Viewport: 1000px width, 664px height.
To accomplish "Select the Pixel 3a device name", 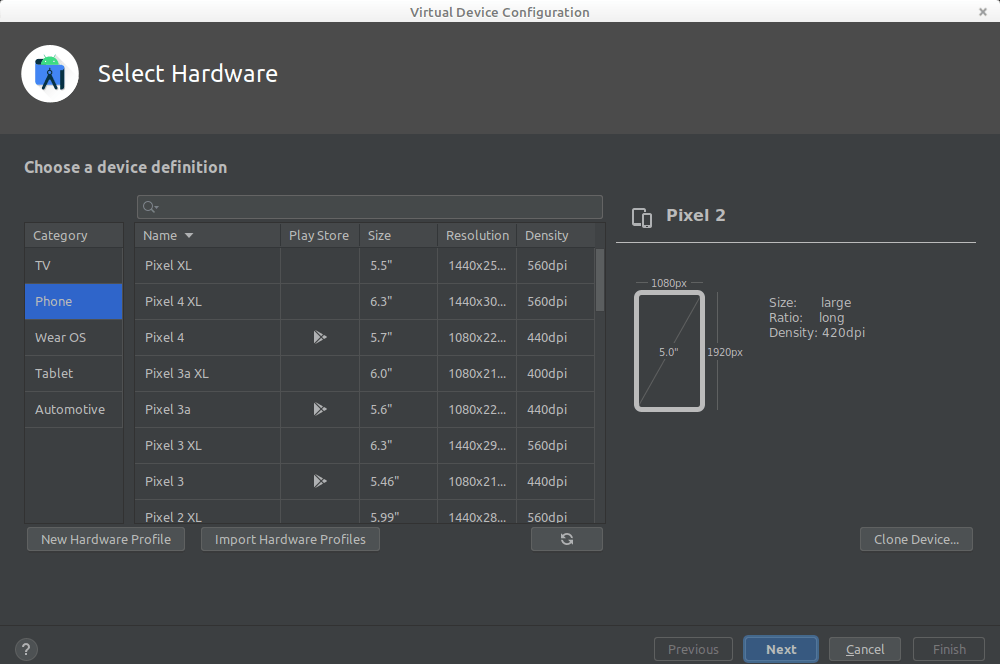I will 168,409.
